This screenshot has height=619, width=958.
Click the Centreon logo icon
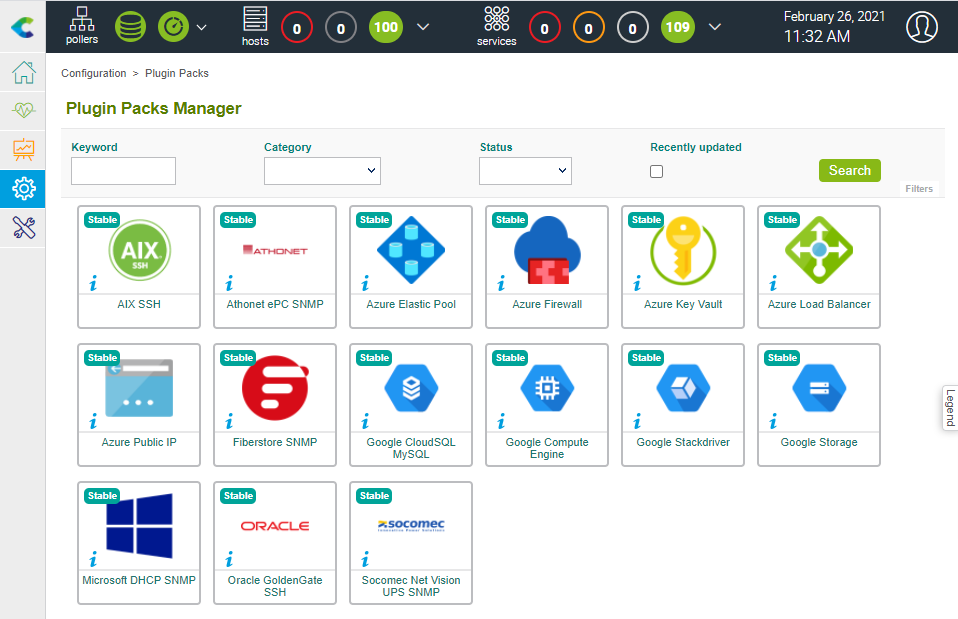[x=23, y=27]
